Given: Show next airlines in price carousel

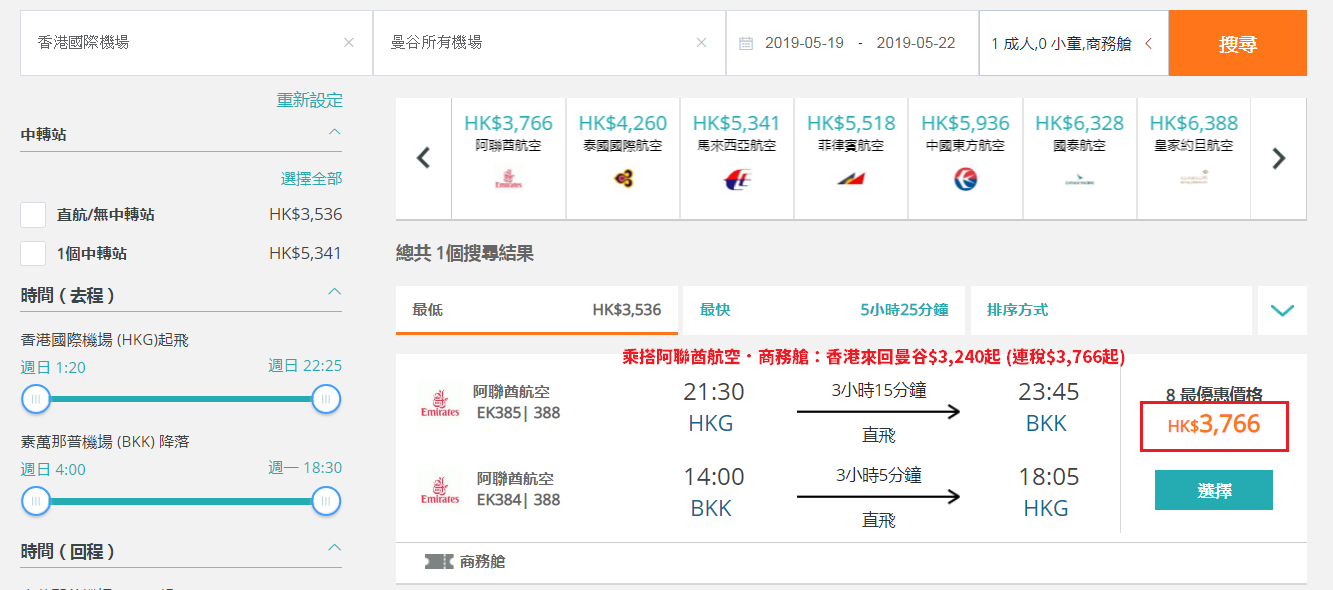Looking at the screenshot, I should point(1278,158).
